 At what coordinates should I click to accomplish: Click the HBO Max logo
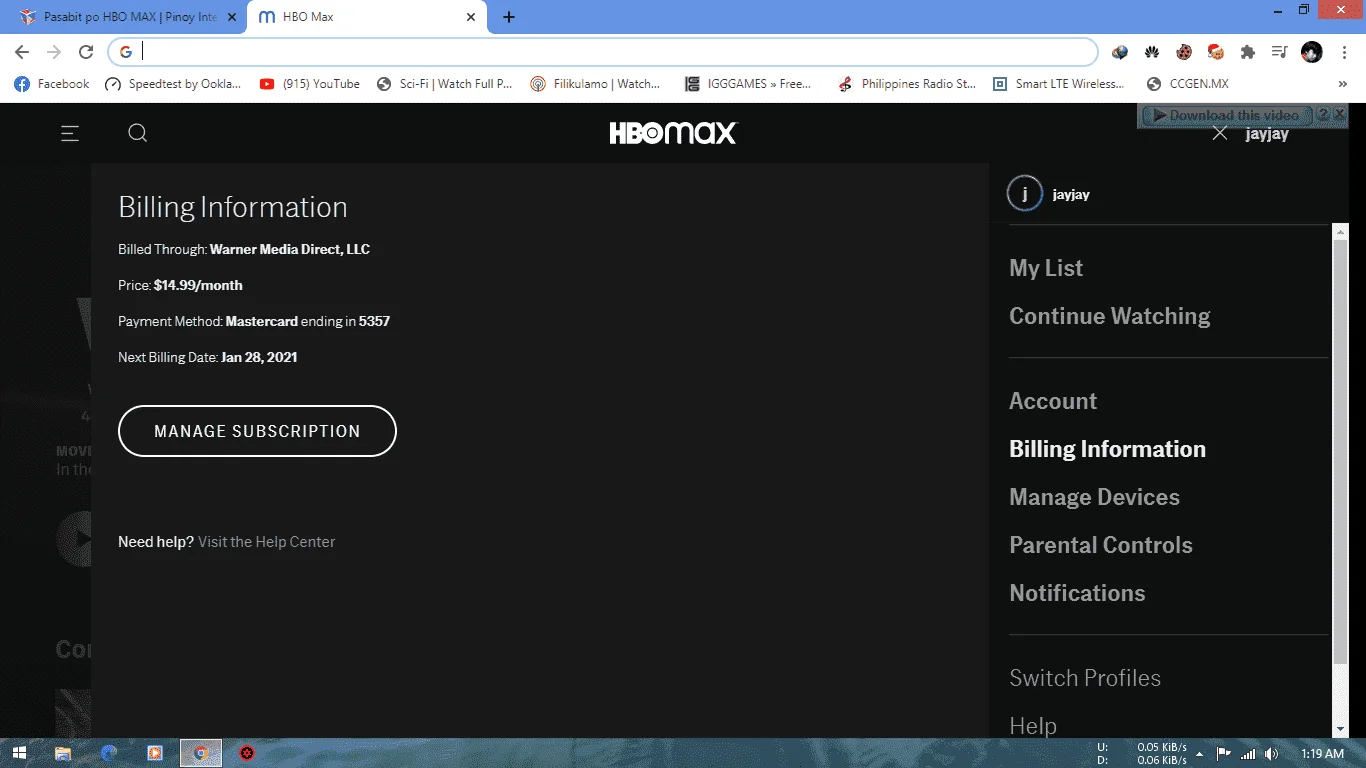click(673, 133)
